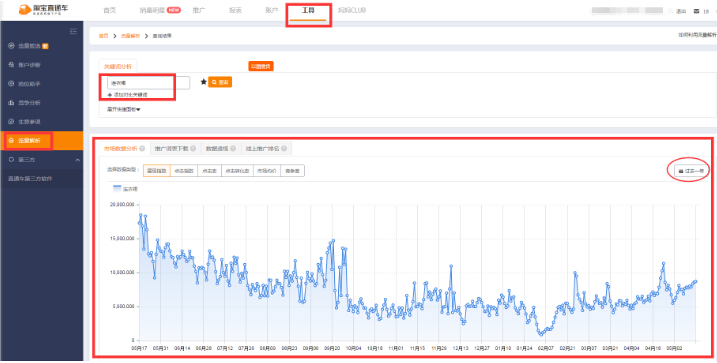Click the help icon on 数据透视 tab

(x=232, y=148)
